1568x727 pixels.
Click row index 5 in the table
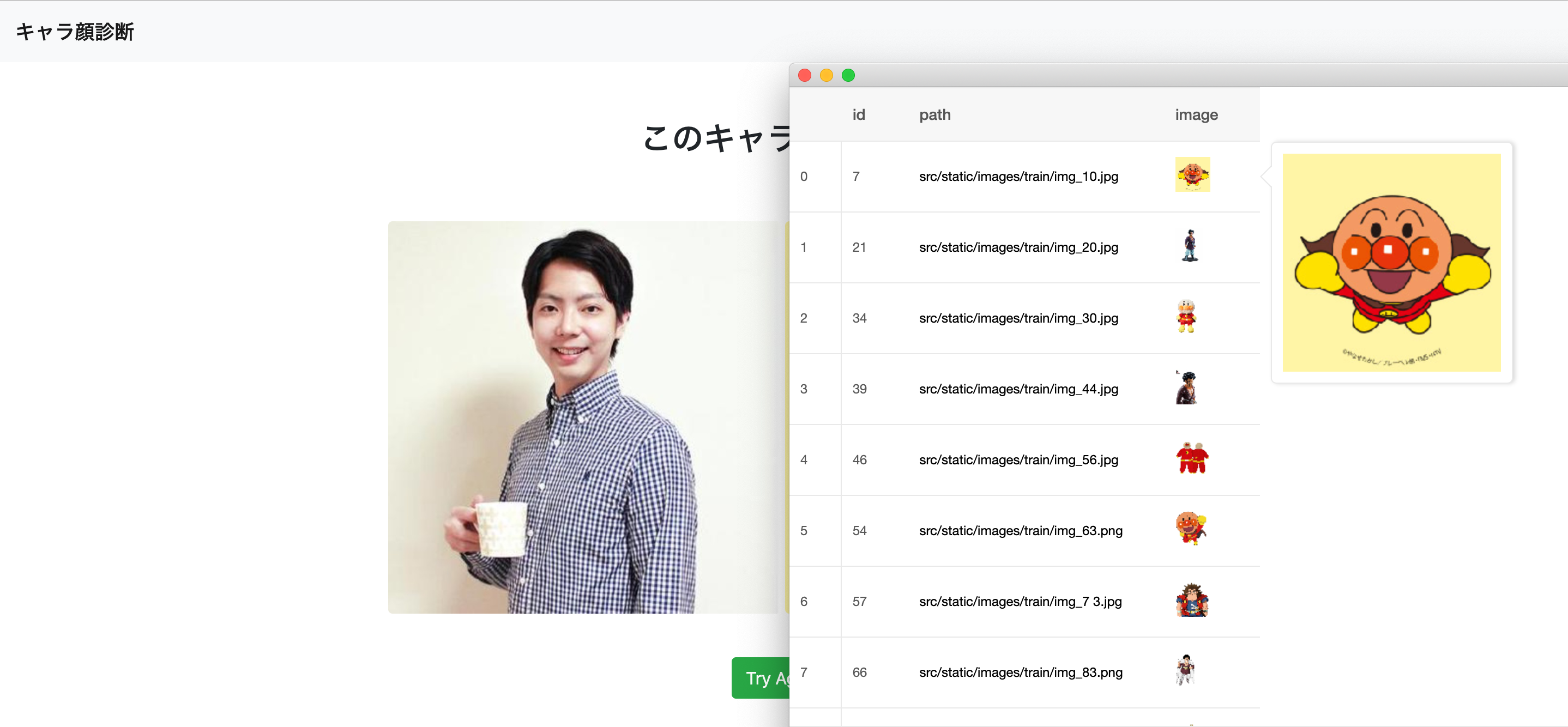click(804, 531)
